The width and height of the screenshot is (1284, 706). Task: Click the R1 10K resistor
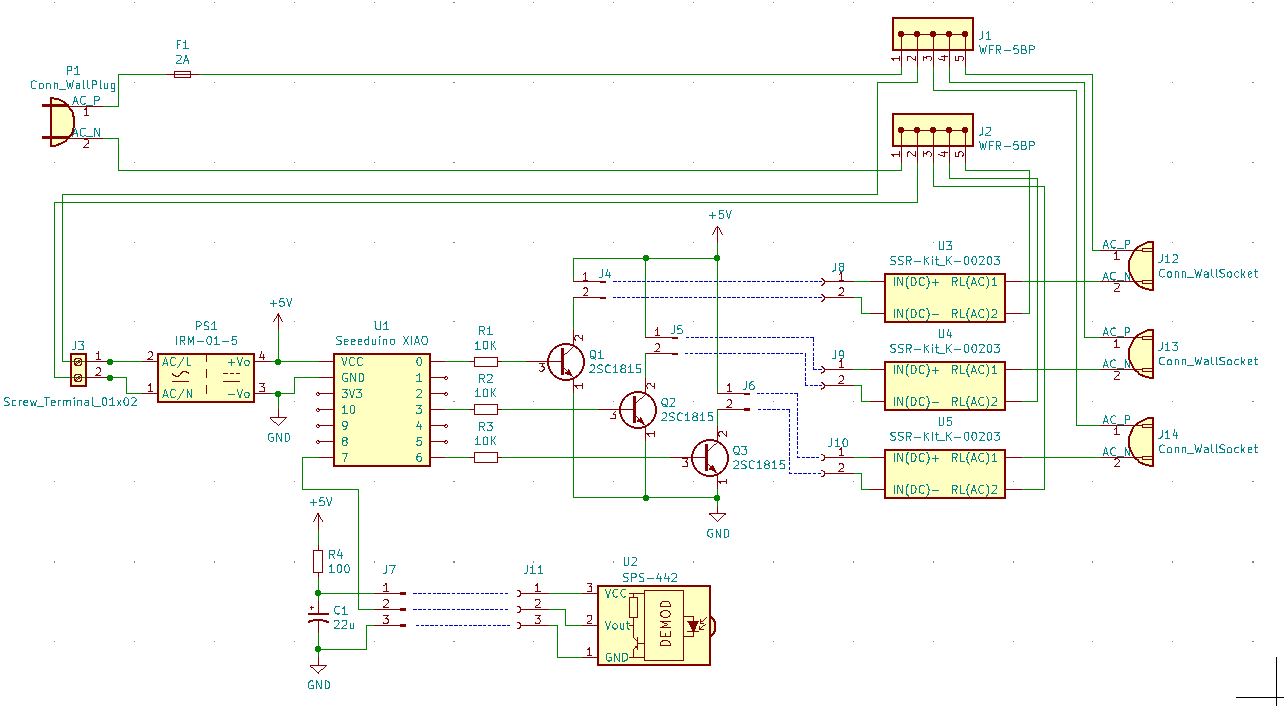[485, 361]
